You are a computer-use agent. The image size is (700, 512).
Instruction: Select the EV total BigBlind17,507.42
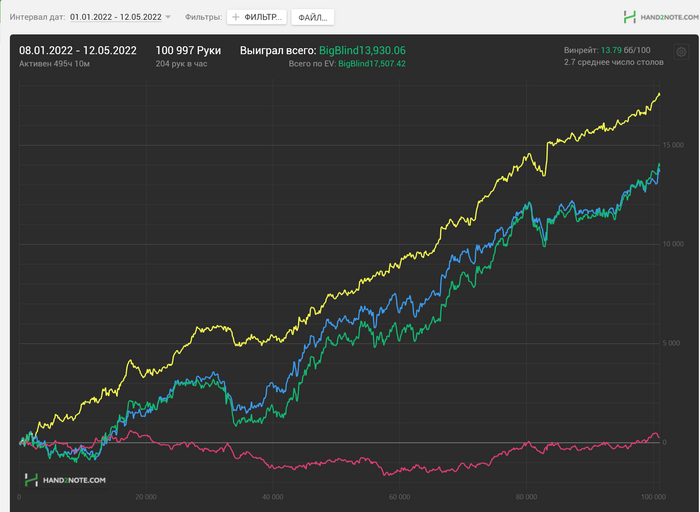(x=372, y=63)
